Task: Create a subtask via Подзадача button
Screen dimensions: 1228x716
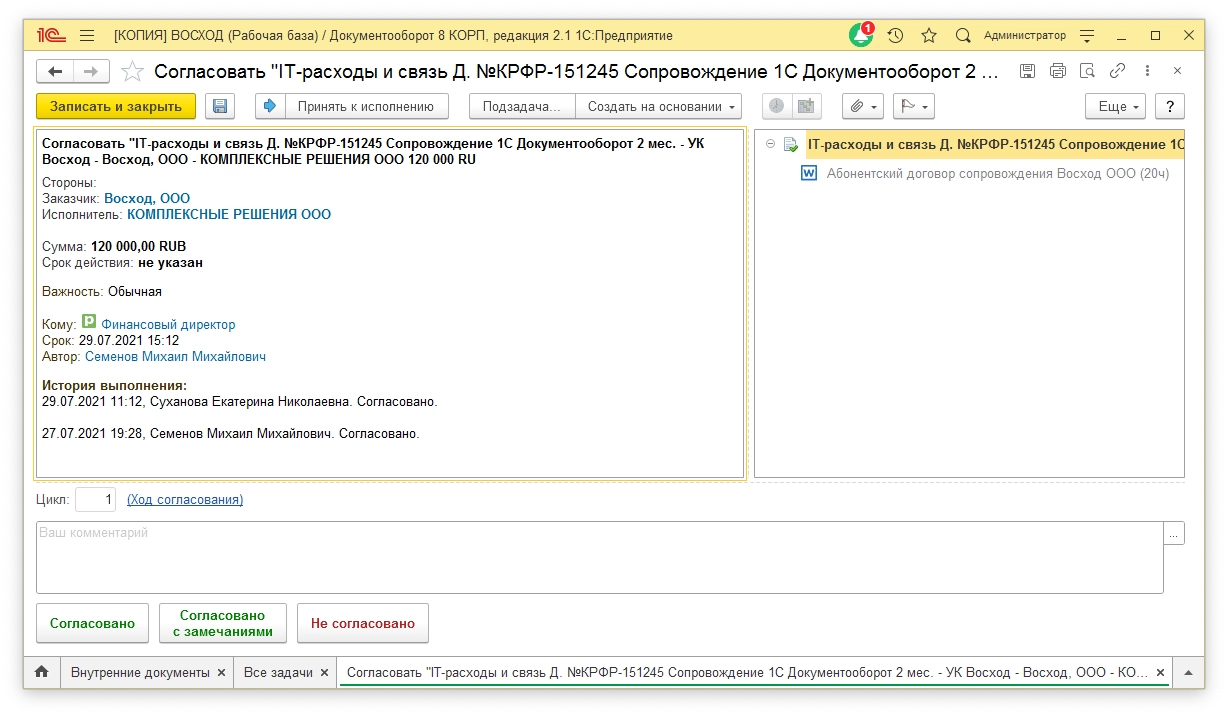Action: pyautogui.click(x=522, y=106)
